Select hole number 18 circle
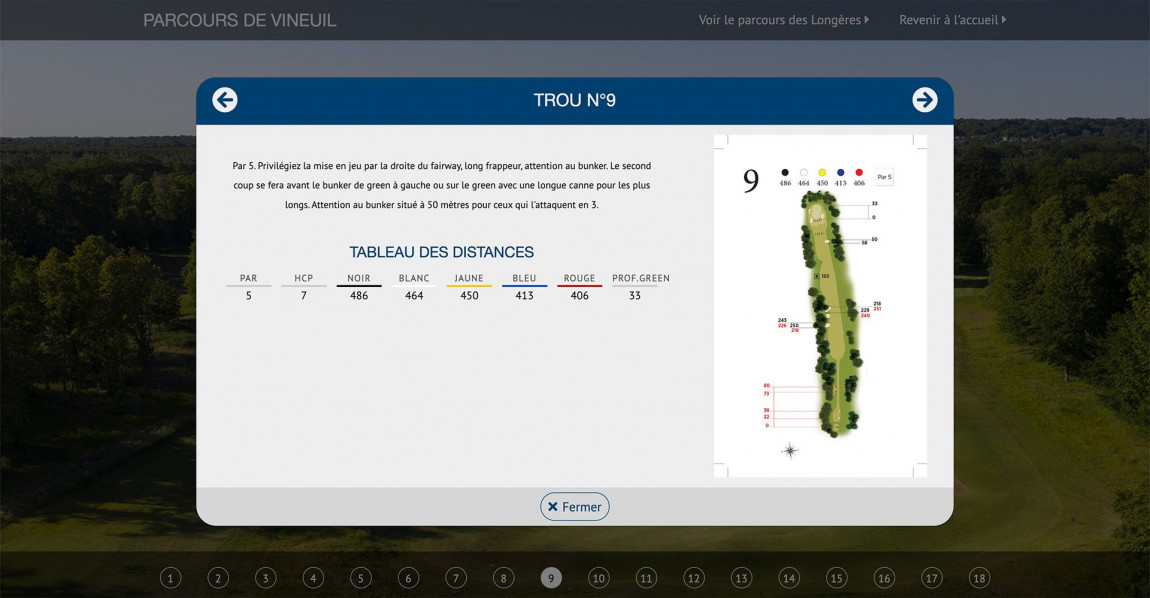This screenshot has width=1150, height=598. click(x=979, y=578)
